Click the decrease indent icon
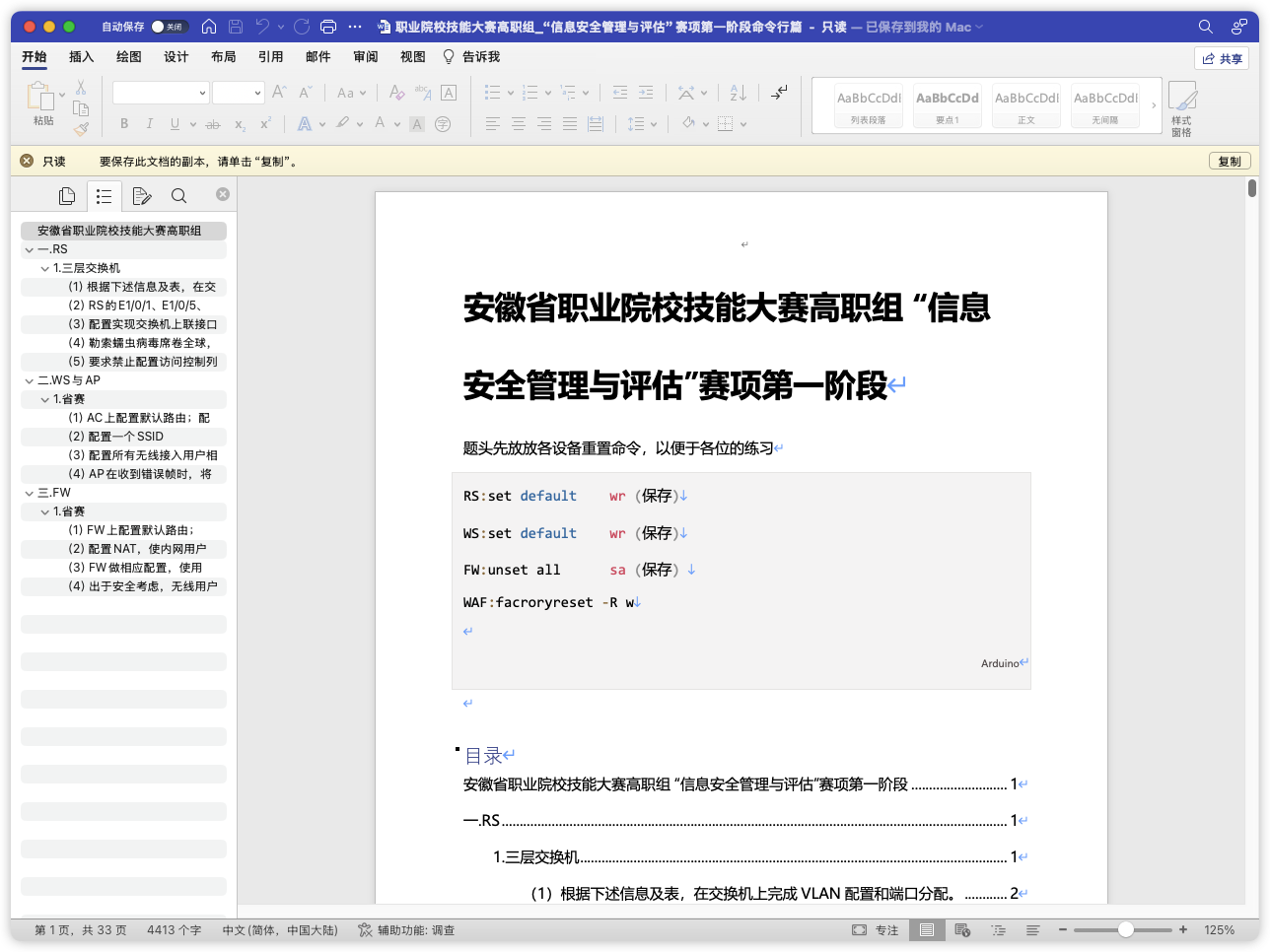The height and width of the screenshot is (952, 1270). click(618, 92)
